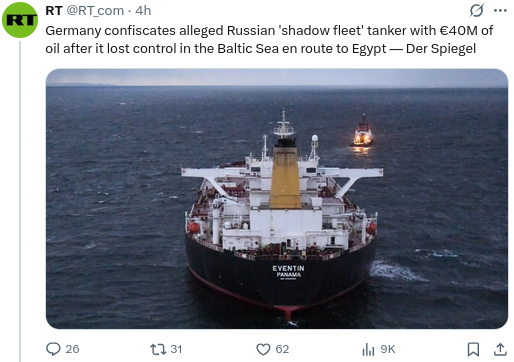This screenshot has width=514, height=362.
Task: Click the Grok explain post icon
Action: (476, 10)
